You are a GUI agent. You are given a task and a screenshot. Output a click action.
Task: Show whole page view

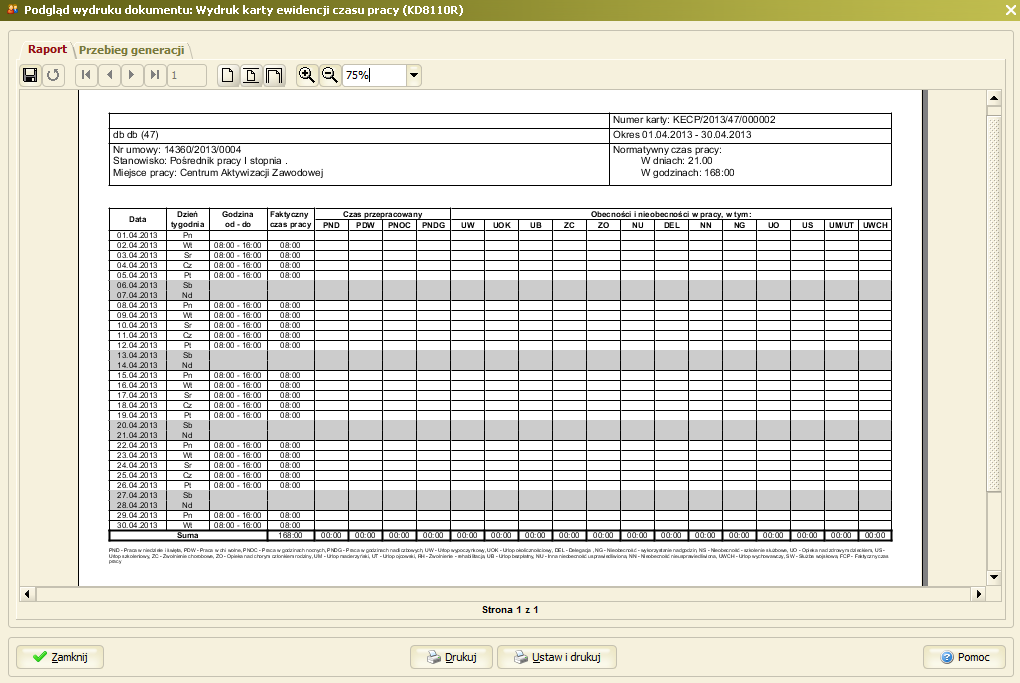pyautogui.click(x=227, y=75)
